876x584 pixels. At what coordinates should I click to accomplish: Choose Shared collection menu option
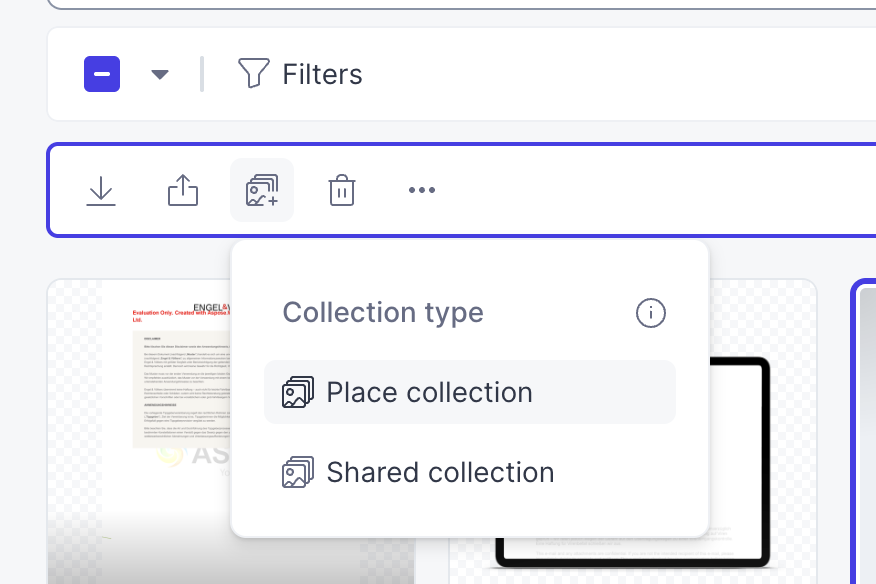point(470,472)
